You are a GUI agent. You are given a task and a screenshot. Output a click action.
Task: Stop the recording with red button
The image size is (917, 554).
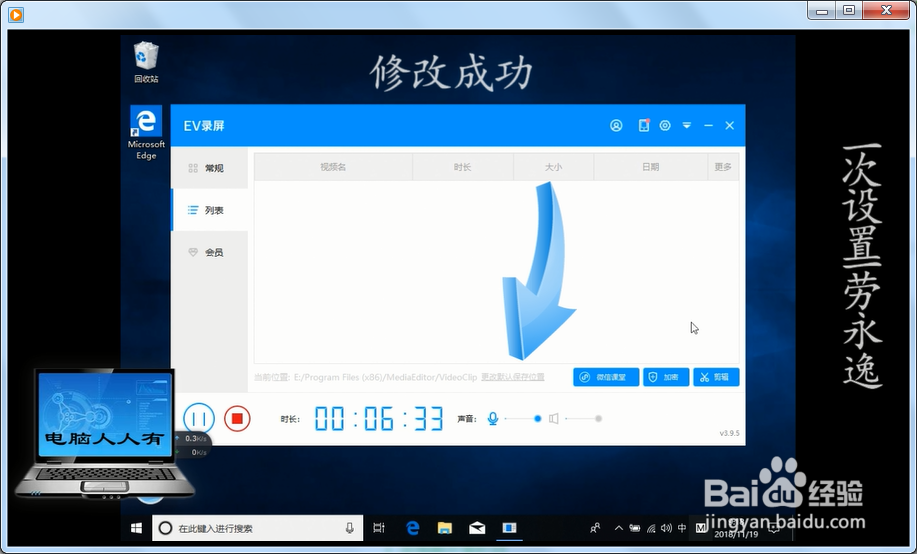[x=237, y=419]
